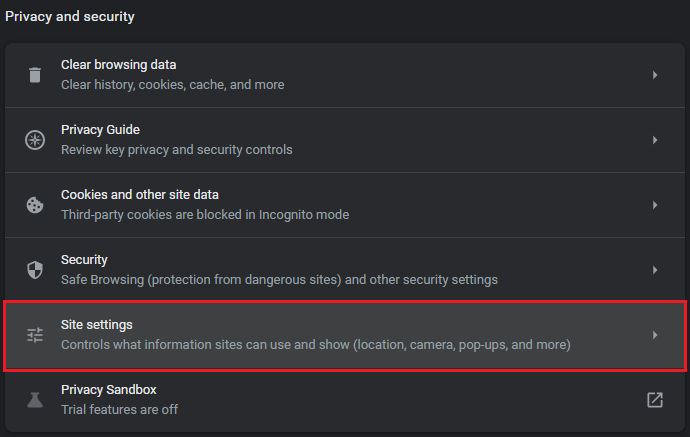This screenshot has height=437, width=690.
Task: Open Cookies and other site data
Action: click(x=345, y=205)
